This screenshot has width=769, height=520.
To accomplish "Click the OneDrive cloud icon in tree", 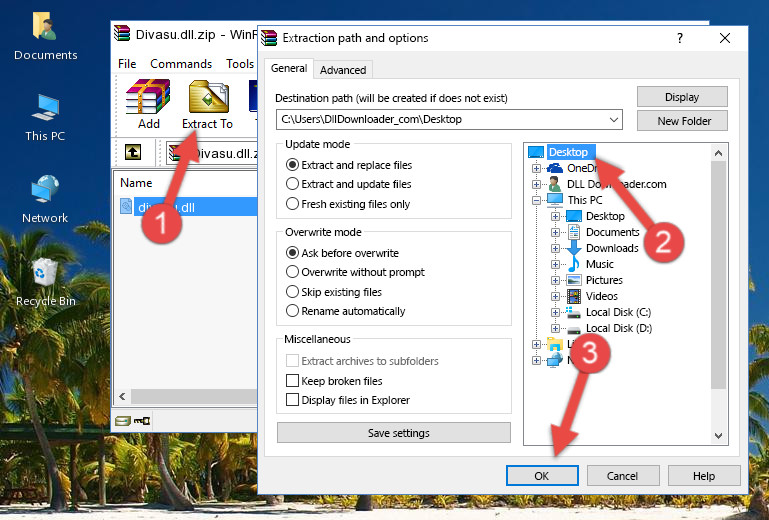I will point(555,168).
